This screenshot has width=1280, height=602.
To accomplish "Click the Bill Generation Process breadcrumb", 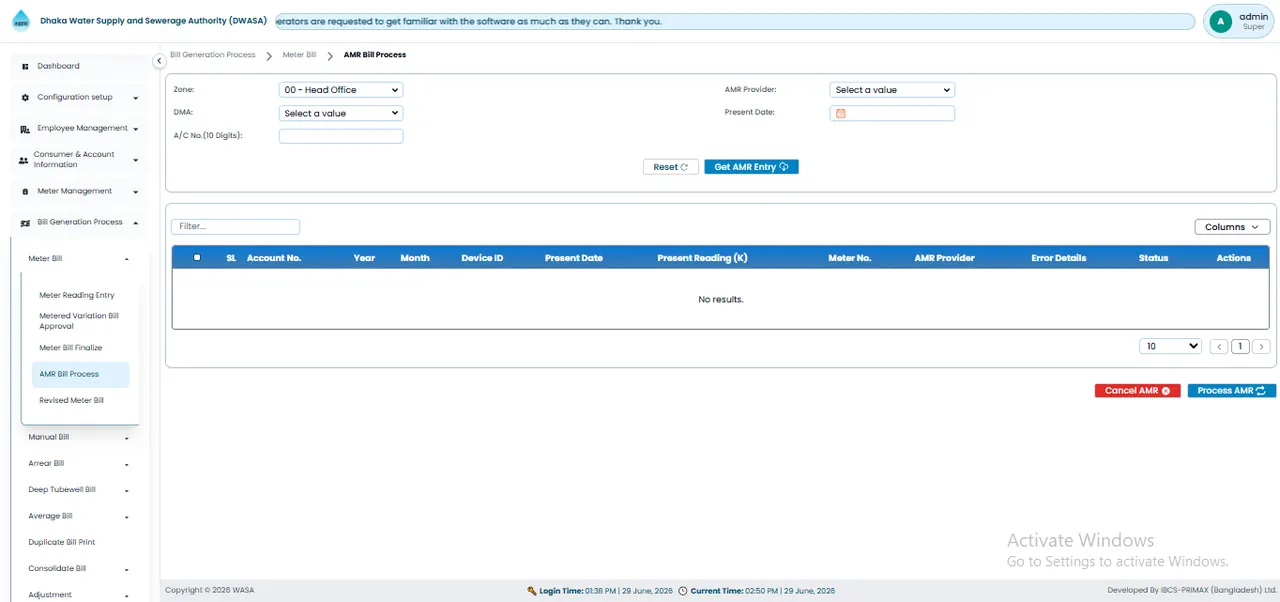I will tap(213, 55).
